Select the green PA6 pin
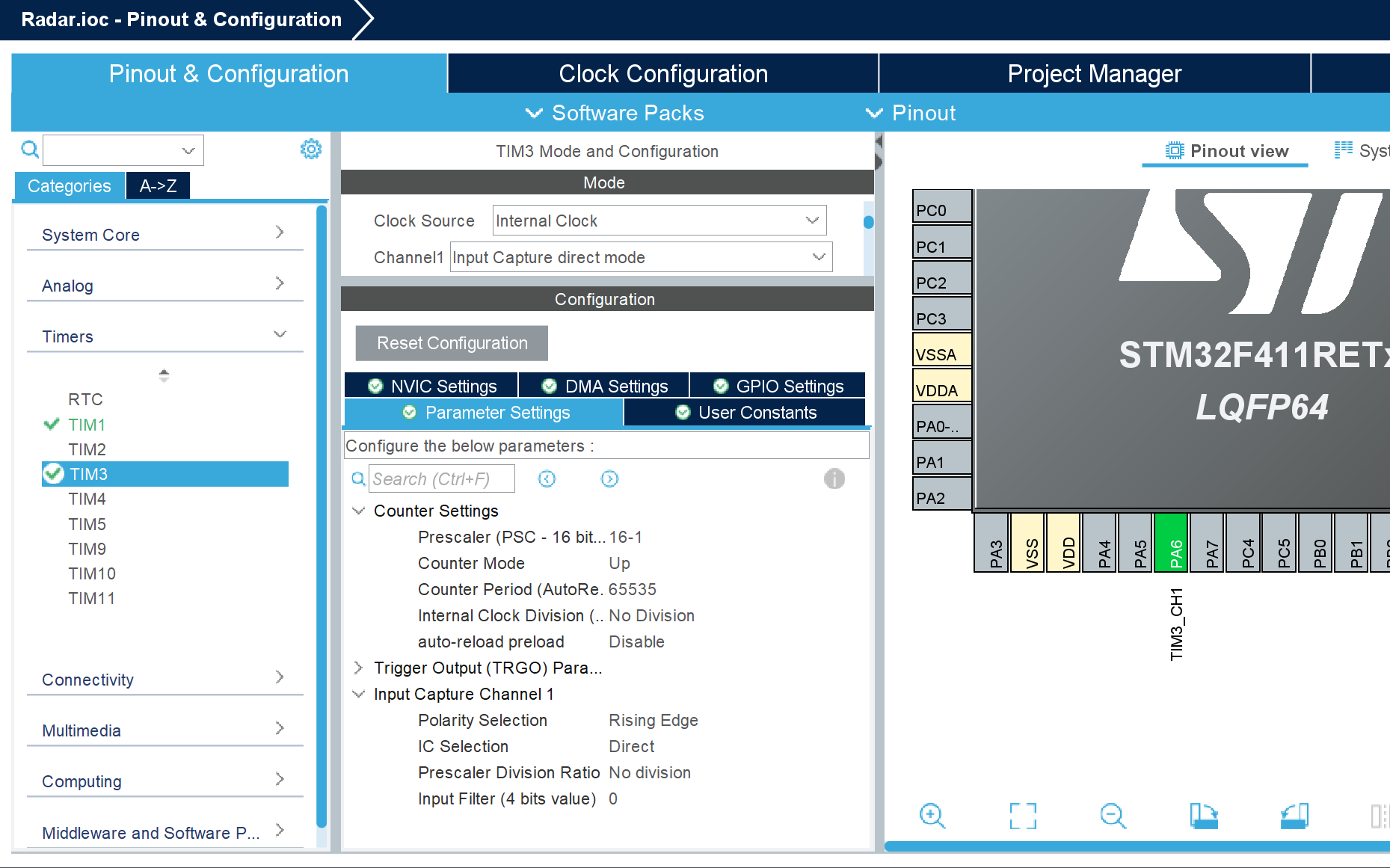The width and height of the screenshot is (1390, 868). coord(1172,543)
